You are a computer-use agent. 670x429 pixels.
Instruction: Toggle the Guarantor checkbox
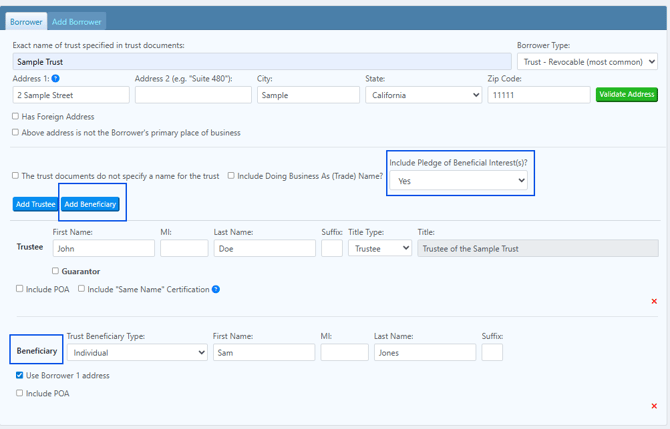[x=55, y=271]
